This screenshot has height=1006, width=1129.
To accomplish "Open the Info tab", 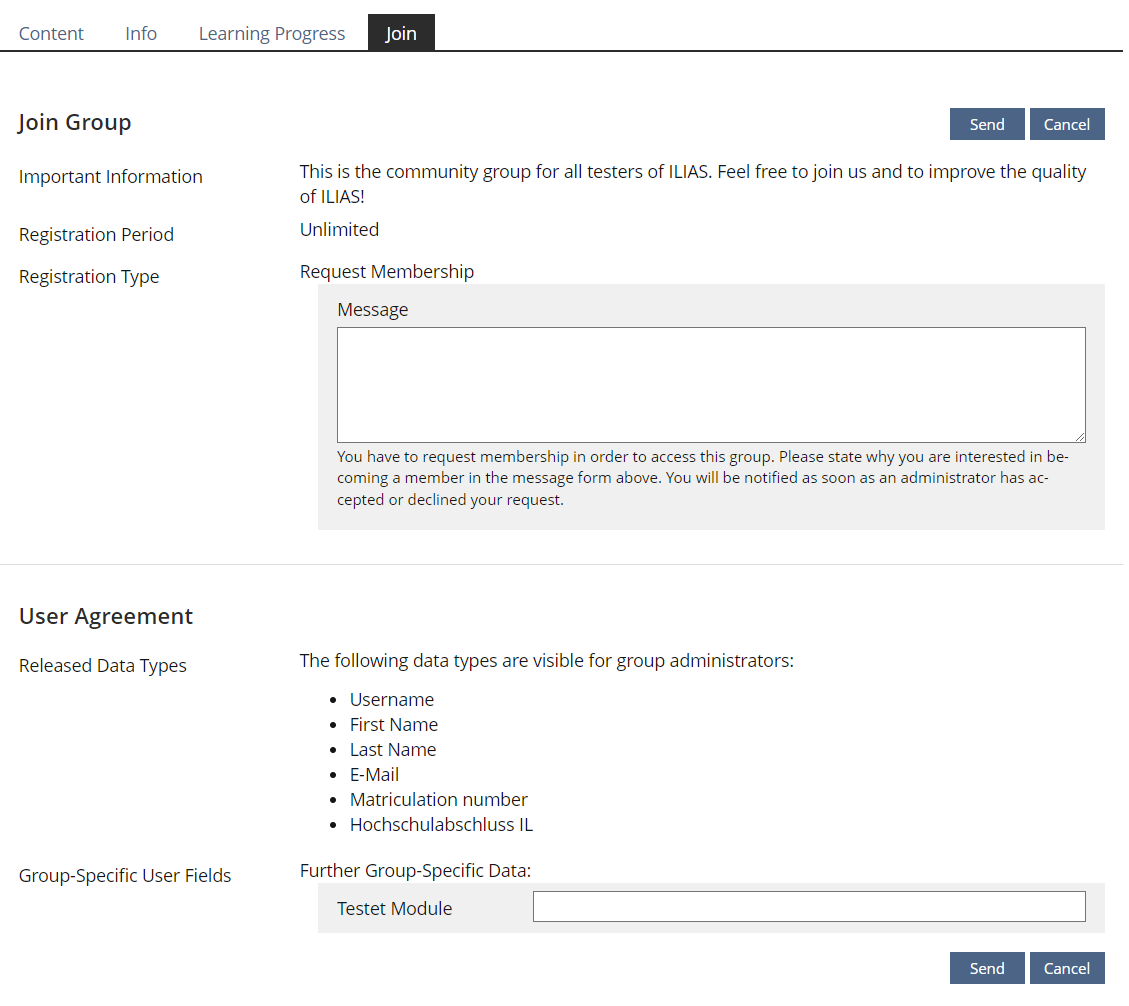I will pyautogui.click(x=140, y=33).
